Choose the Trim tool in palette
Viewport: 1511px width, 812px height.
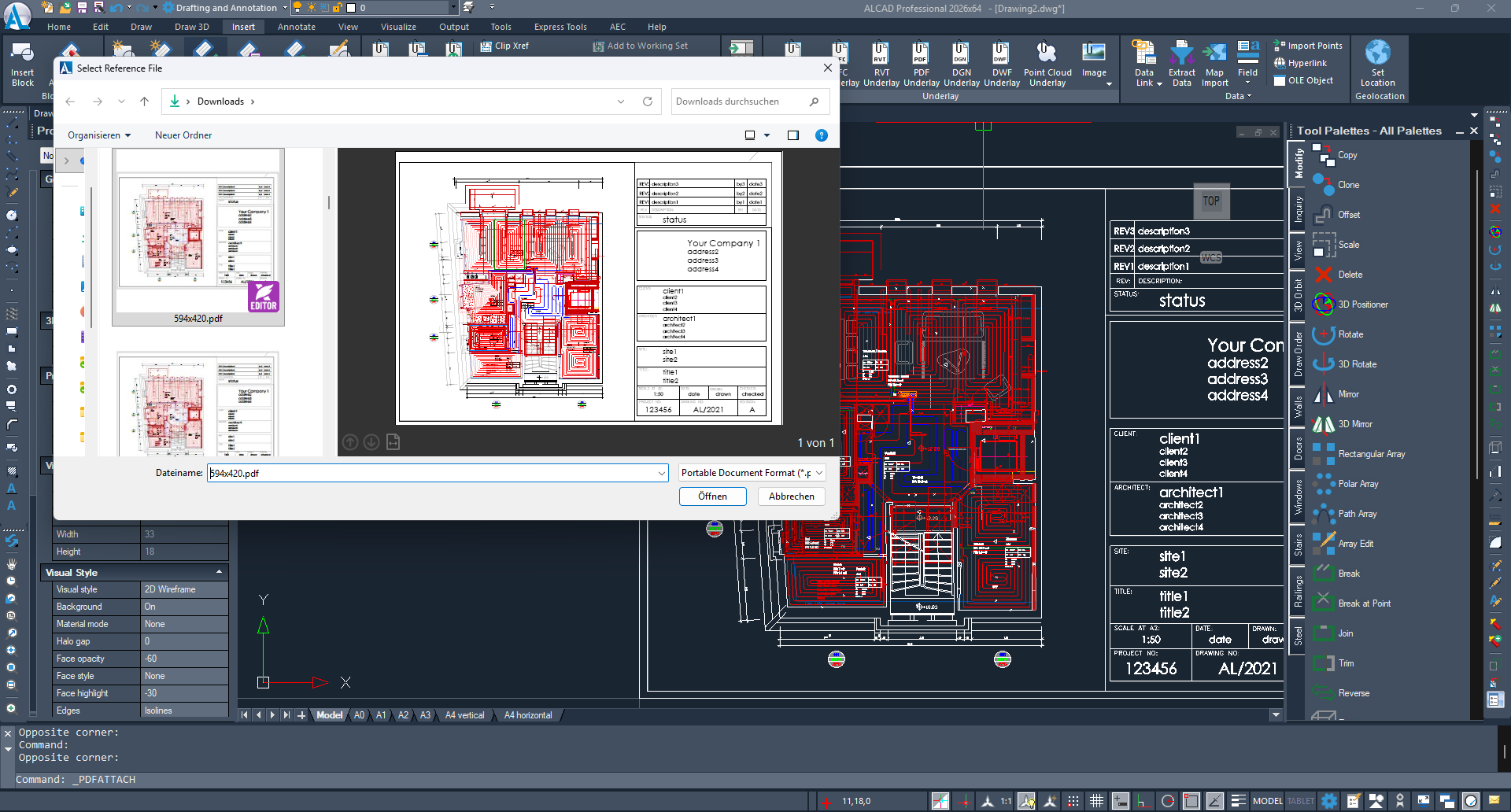point(1346,663)
